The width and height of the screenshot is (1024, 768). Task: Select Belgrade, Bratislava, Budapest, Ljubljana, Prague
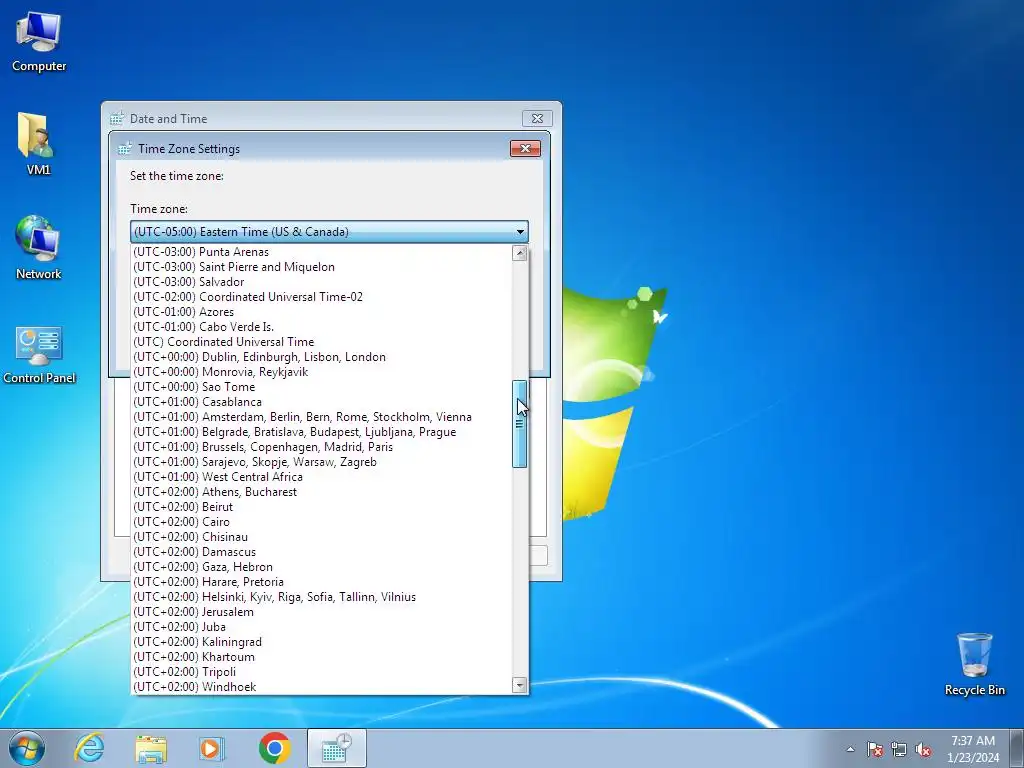click(x=322, y=432)
